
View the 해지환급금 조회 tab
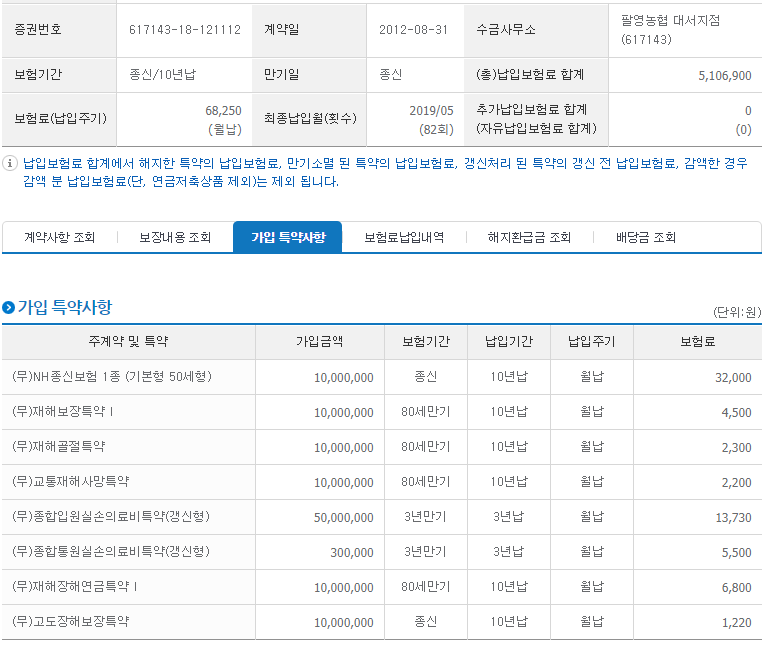point(529,238)
